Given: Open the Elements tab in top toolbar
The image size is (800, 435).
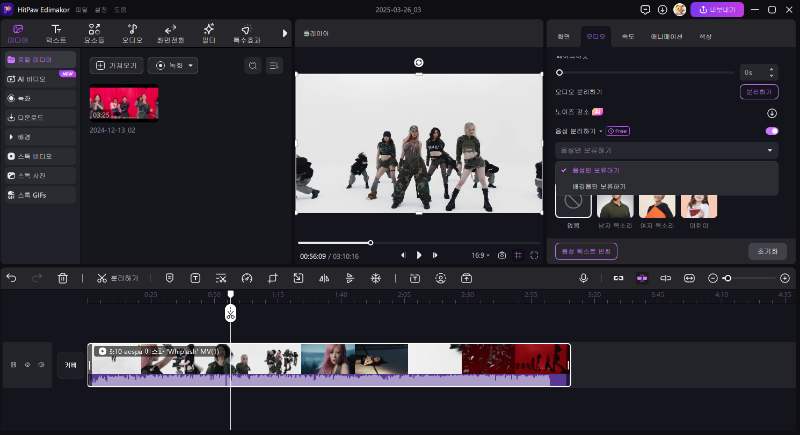Looking at the screenshot, I should (x=94, y=34).
